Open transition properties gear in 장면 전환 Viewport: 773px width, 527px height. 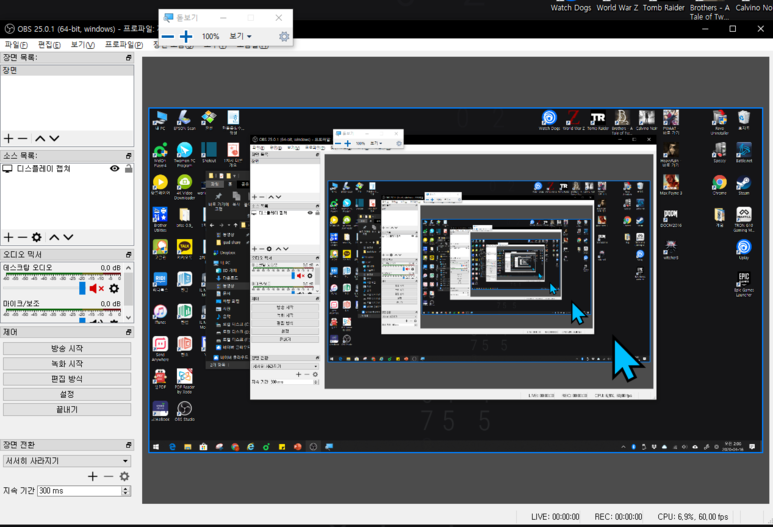pyautogui.click(x=124, y=476)
